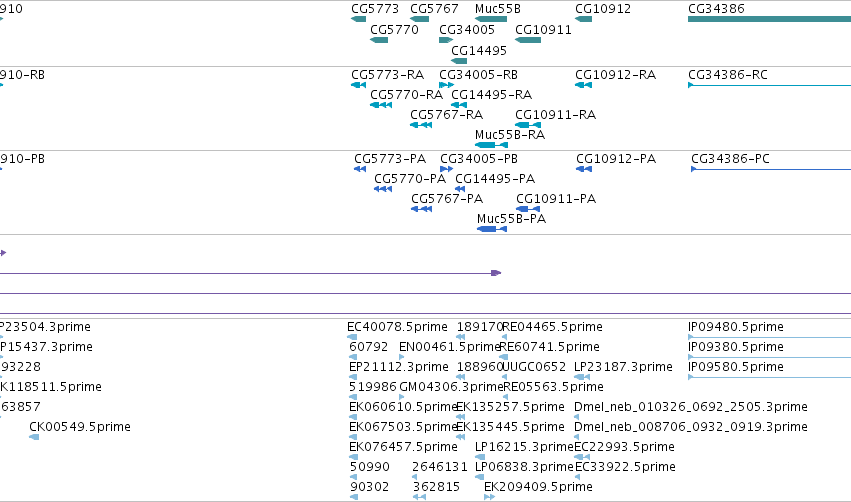The image size is (851, 502).
Task: Click EST EK076457.5prime label
Action: coord(403,447)
